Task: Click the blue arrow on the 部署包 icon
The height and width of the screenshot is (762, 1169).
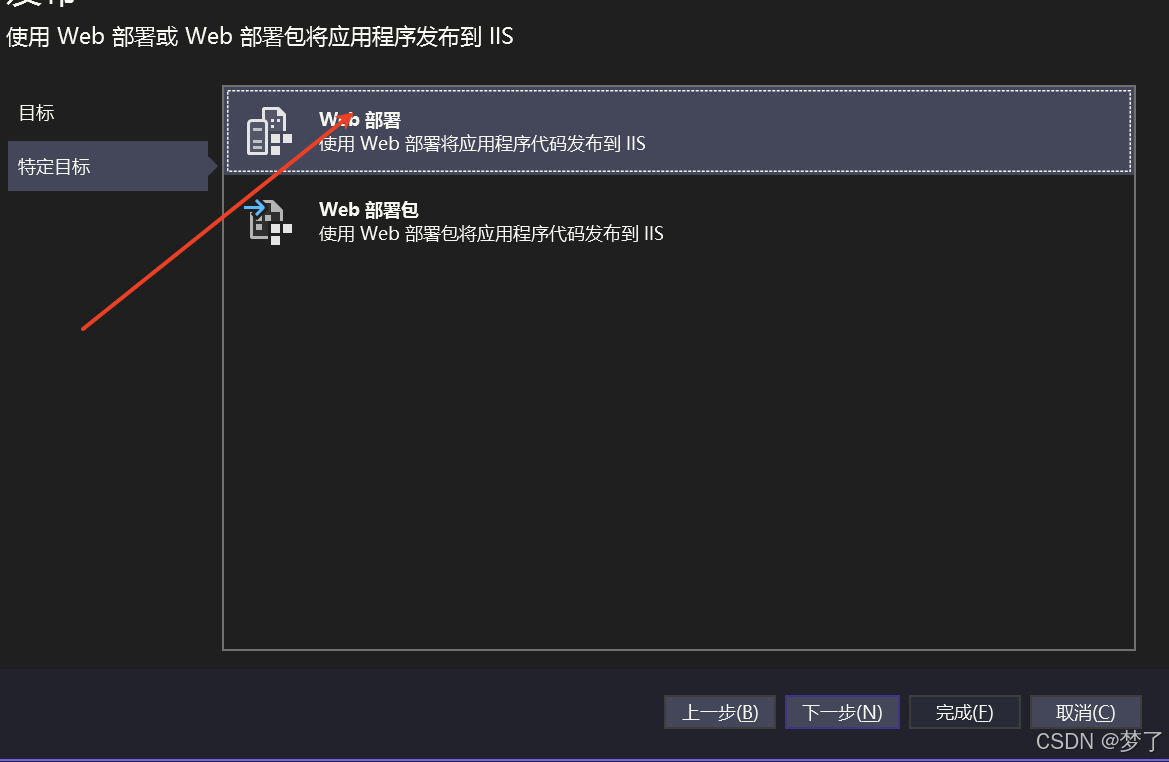Action: (x=254, y=207)
